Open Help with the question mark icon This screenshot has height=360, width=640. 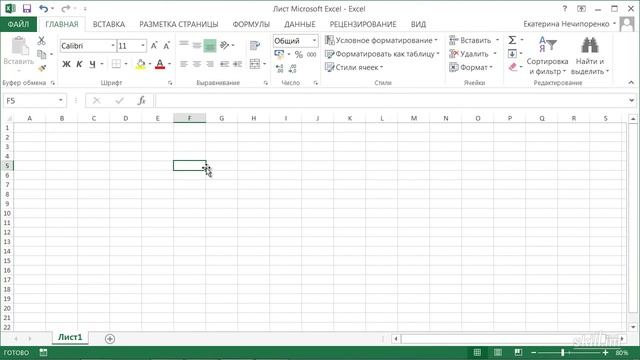click(x=564, y=9)
